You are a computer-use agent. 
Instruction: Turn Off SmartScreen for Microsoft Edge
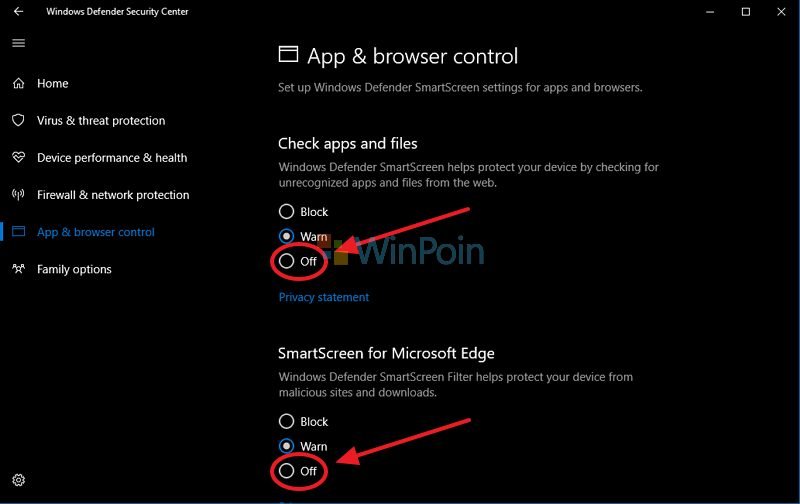point(287,471)
